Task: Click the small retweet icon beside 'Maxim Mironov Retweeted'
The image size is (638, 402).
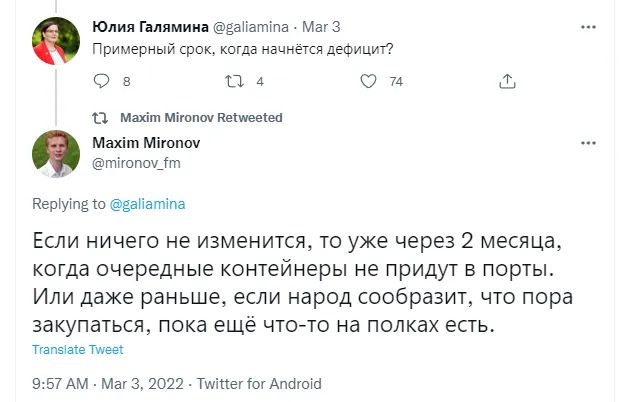Action: (x=99, y=117)
